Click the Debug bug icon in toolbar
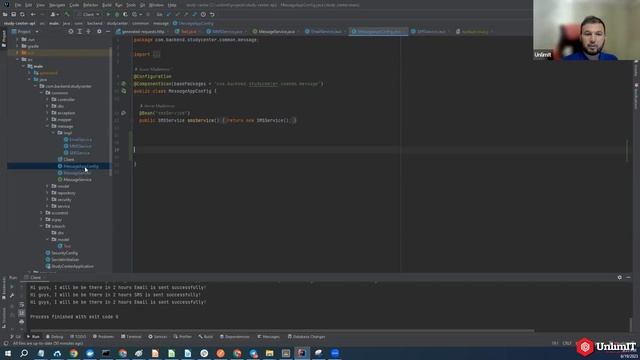 [x=117, y=14]
